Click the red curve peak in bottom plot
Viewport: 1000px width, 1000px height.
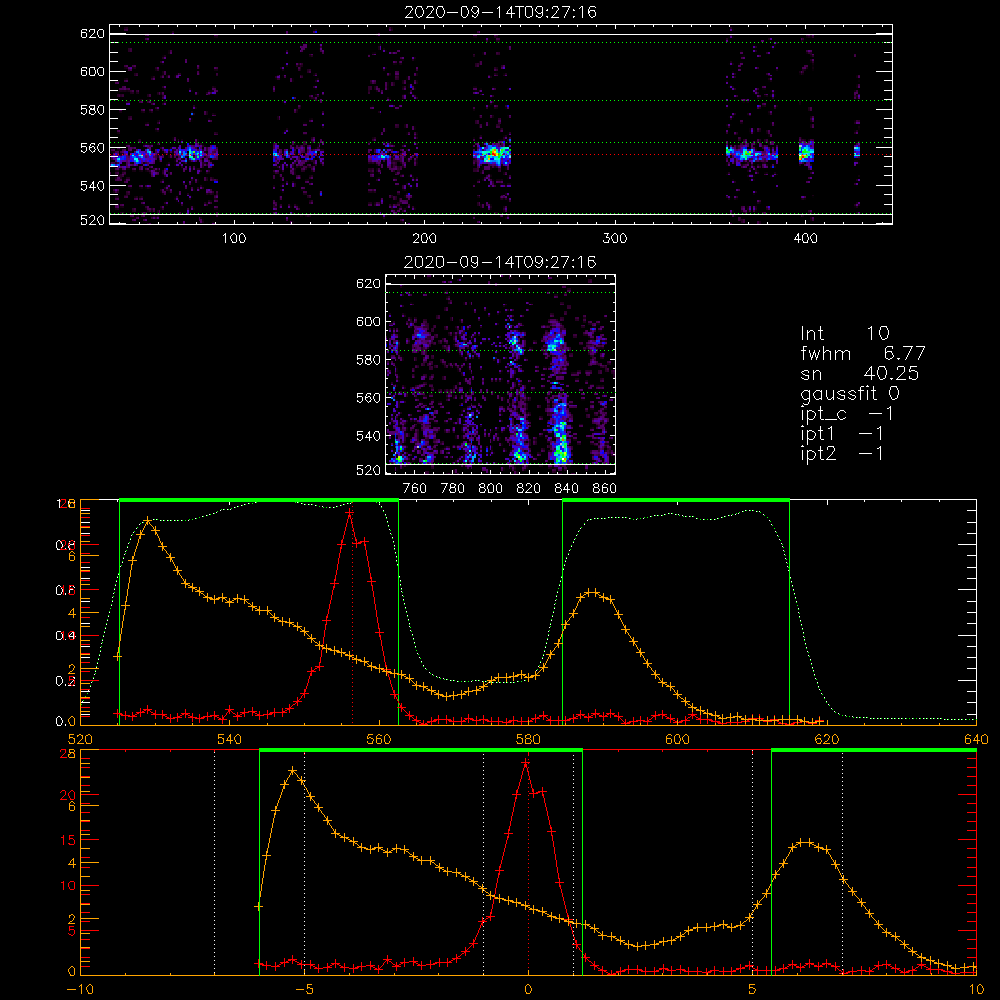coord(526,762)
